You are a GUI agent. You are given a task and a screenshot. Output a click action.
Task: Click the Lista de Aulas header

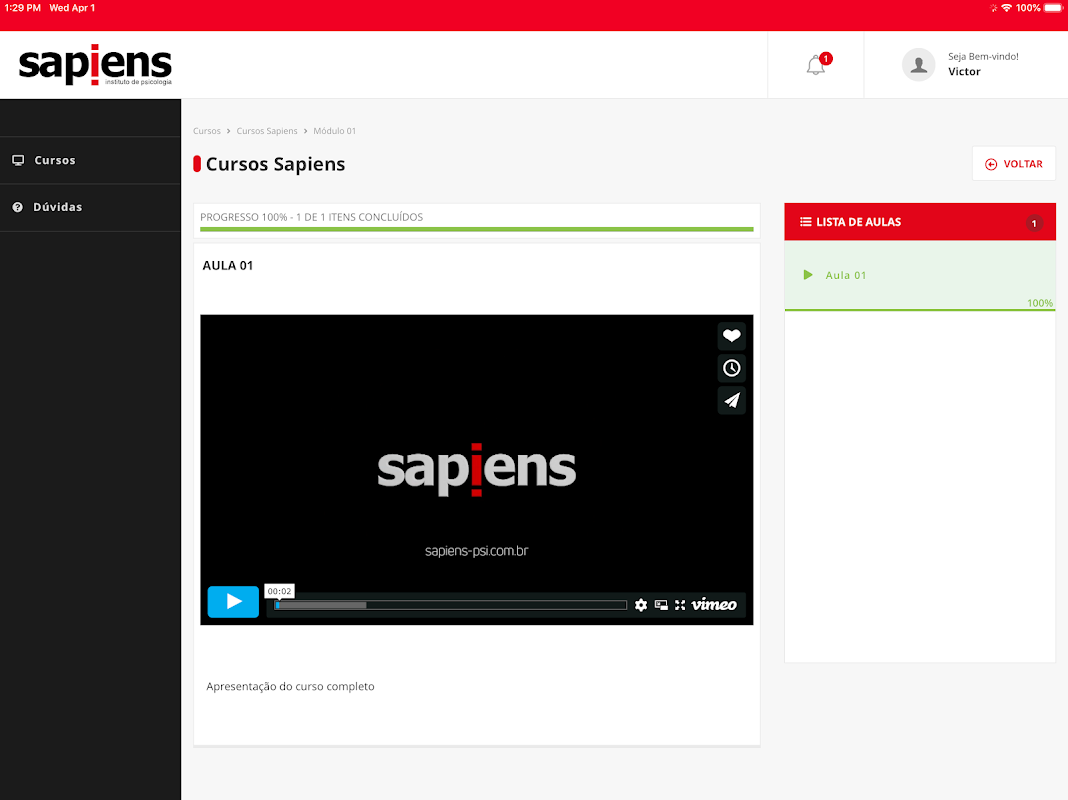pyautogui.click(x=920, y=222)
